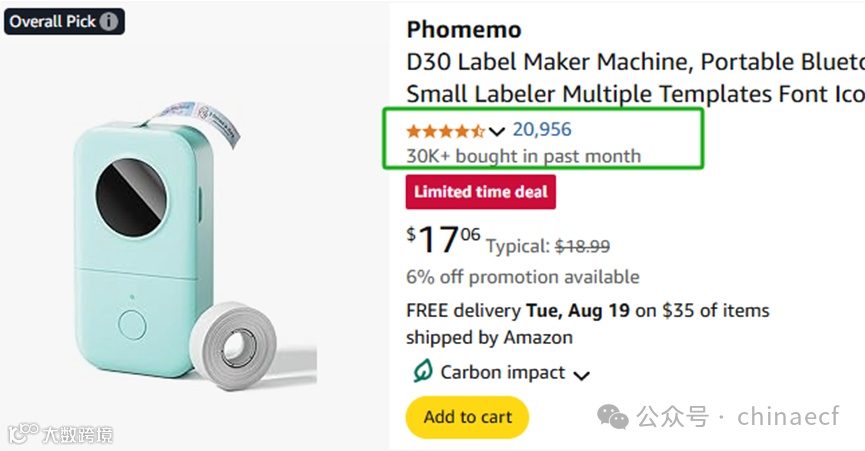Select the Limited time deal badge
The width and height of the screenshot is (865, 451).
481,191
